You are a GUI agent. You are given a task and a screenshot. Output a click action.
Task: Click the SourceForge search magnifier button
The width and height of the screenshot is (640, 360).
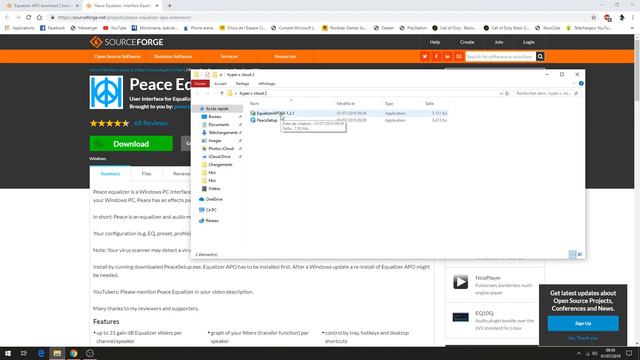tap(540, 57)
